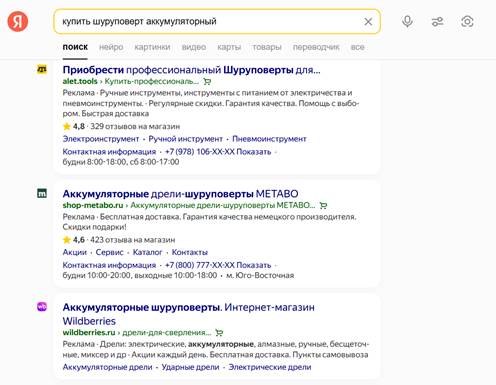The height and width of the screenshot is (385, 496).
Task: Click 'м. Юго-Восточная' metro text
Action: coord(260,276)
